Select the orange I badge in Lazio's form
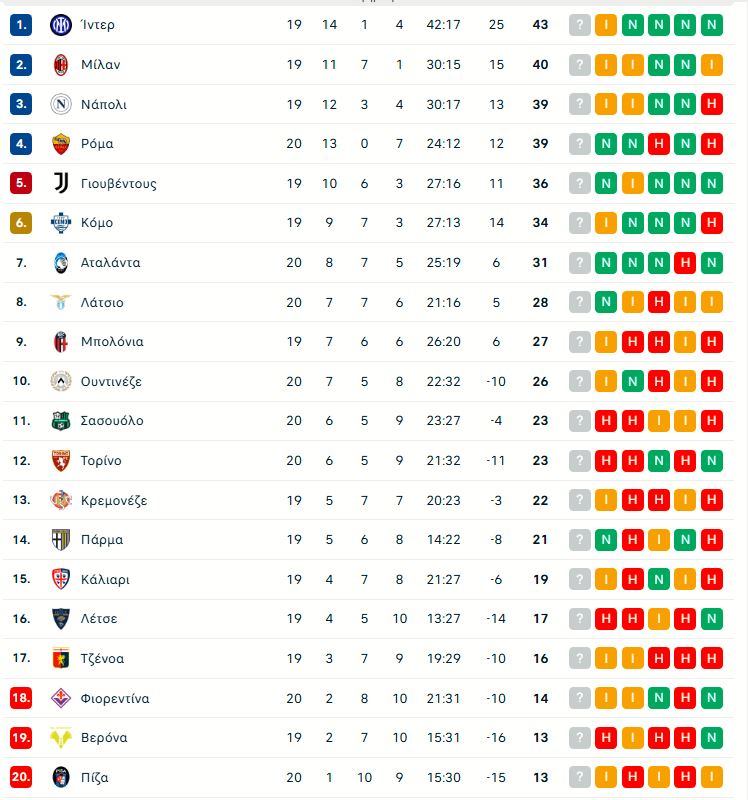 pos(634,301)
